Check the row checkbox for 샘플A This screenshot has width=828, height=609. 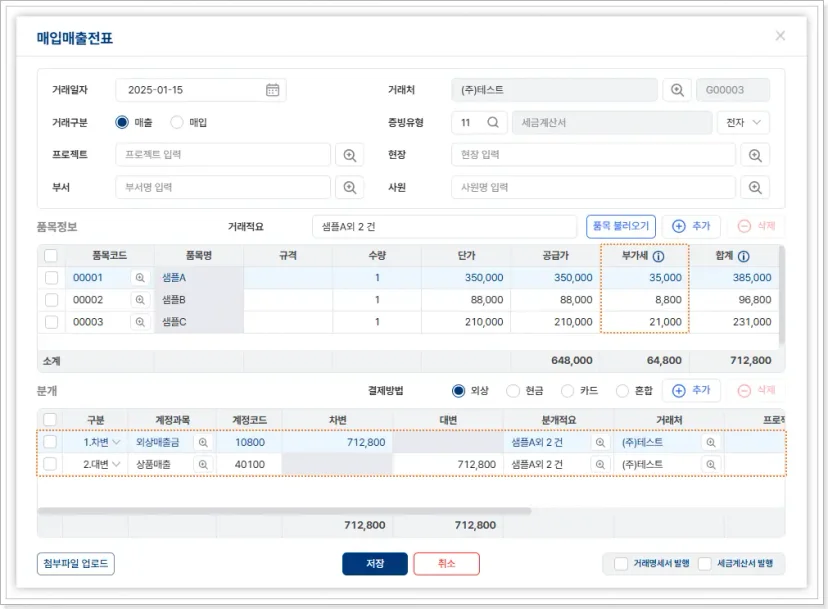pyautogui.click(x=51, y=278)
